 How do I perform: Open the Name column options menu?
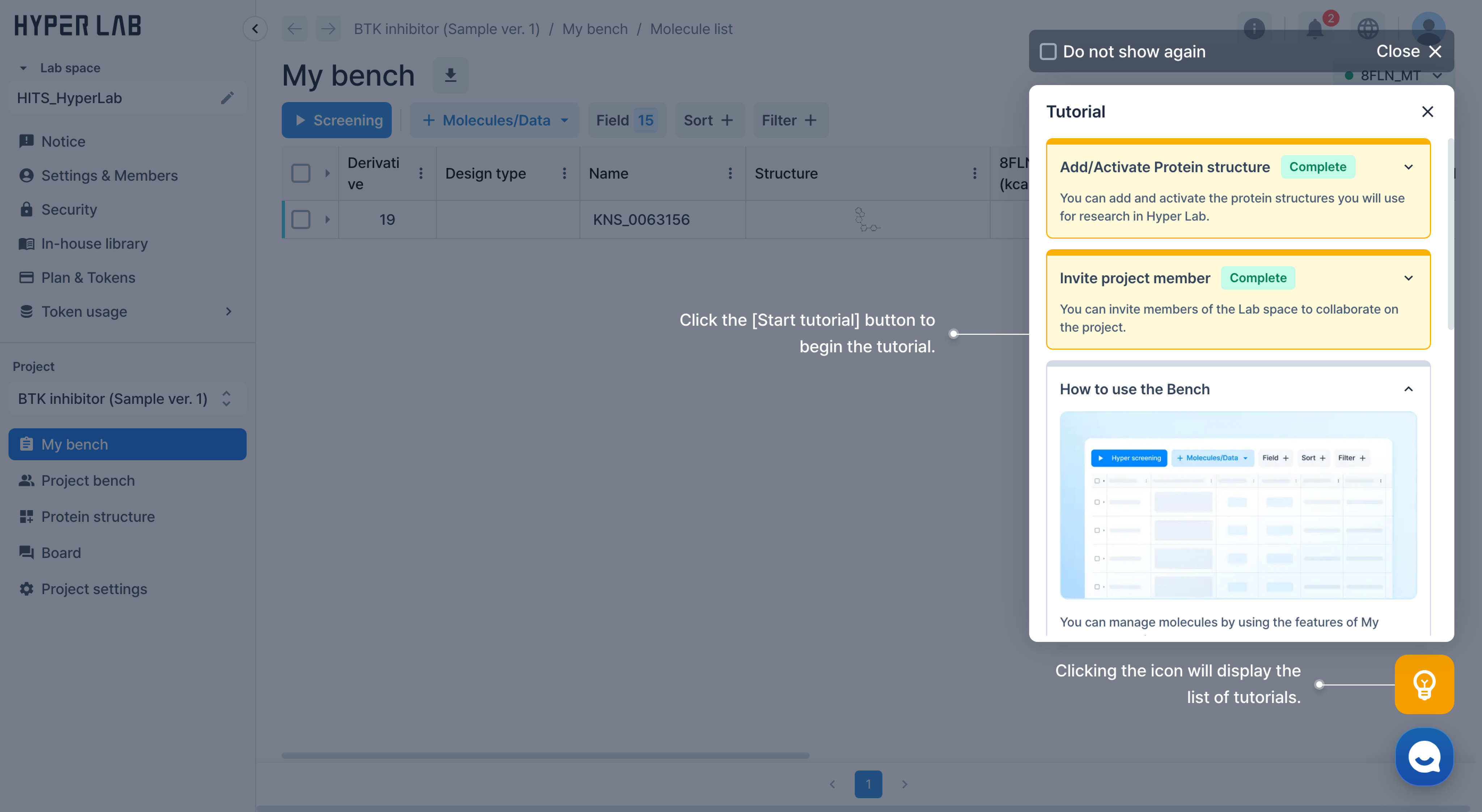(730, 173)
